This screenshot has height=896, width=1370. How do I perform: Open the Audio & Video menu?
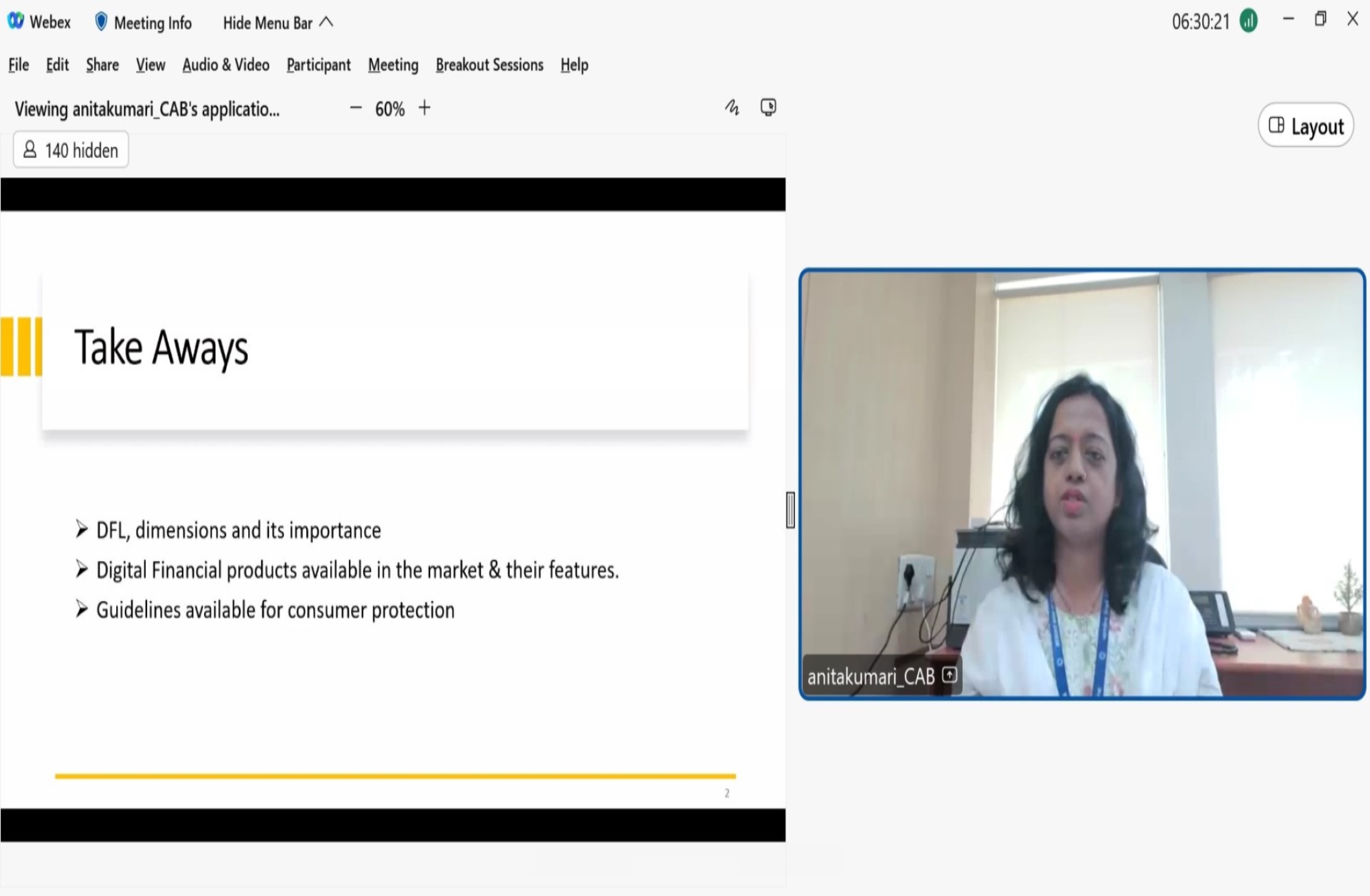coord(226,65)
